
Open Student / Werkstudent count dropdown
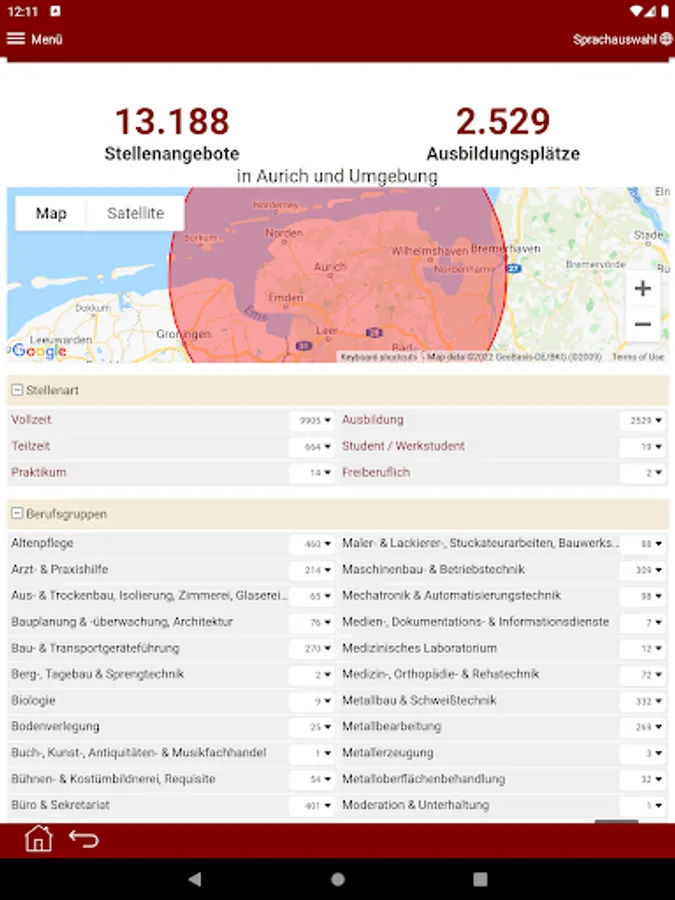643,447
